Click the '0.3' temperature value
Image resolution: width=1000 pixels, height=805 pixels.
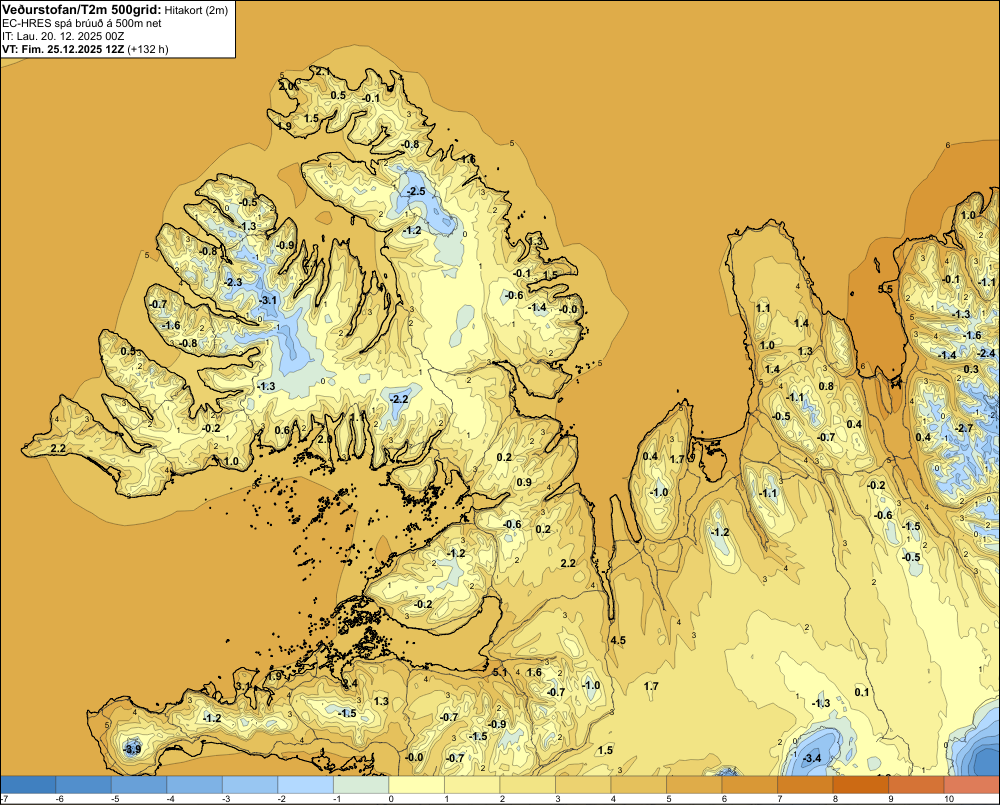coord(971,369)
